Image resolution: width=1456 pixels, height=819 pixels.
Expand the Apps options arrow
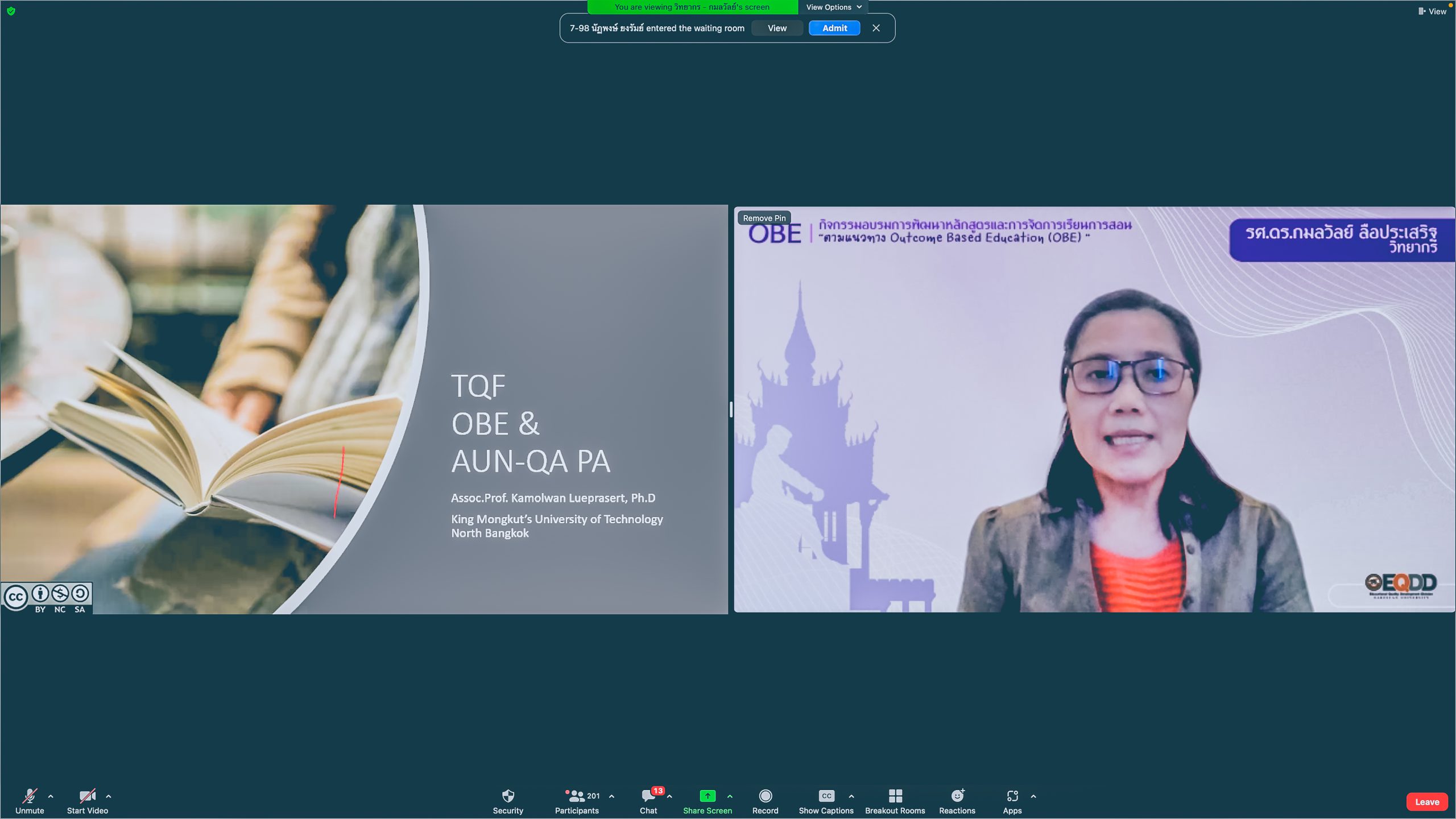click(x=1033, y=796)
